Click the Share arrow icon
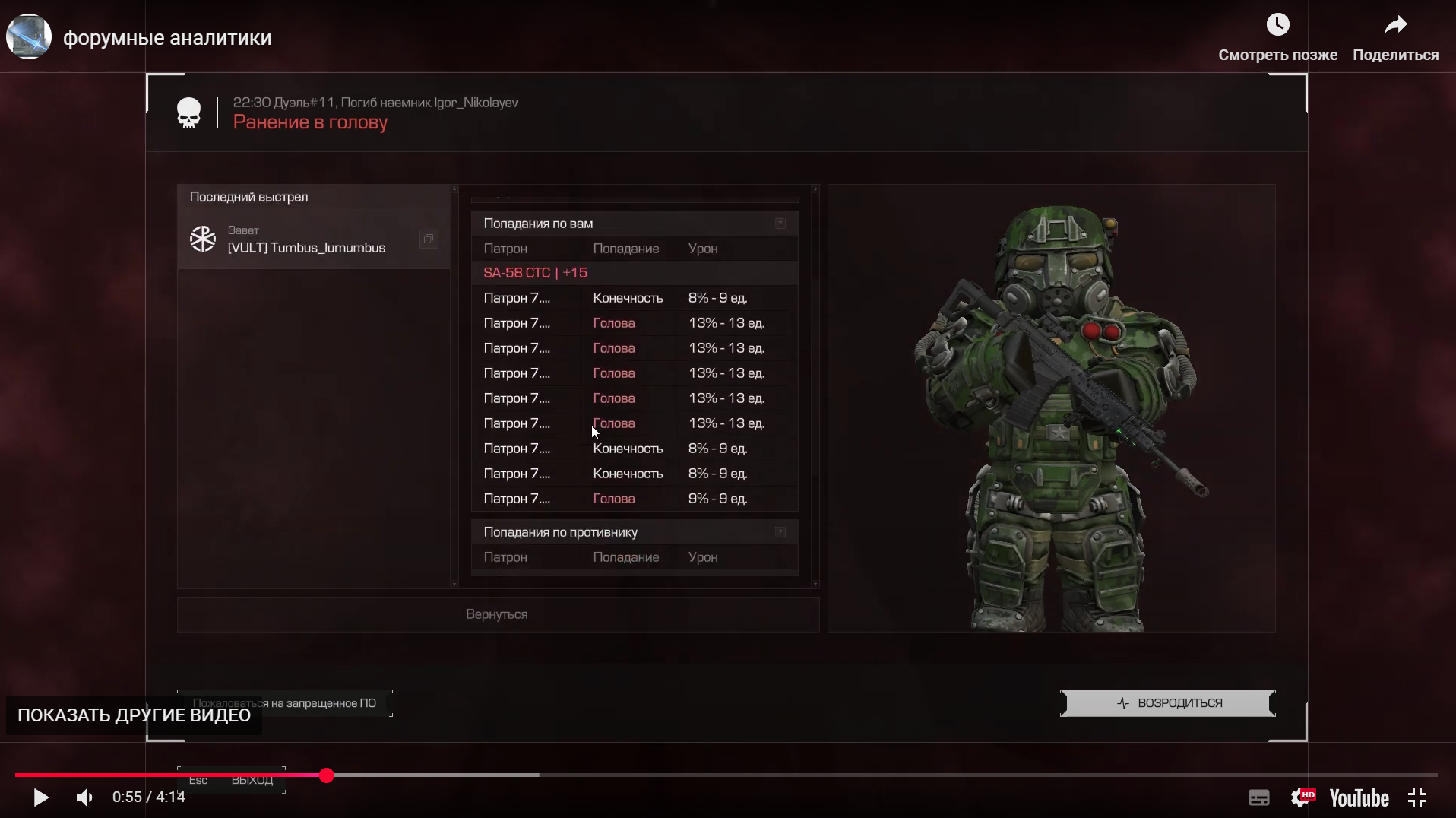 [x=1395, y=25]
